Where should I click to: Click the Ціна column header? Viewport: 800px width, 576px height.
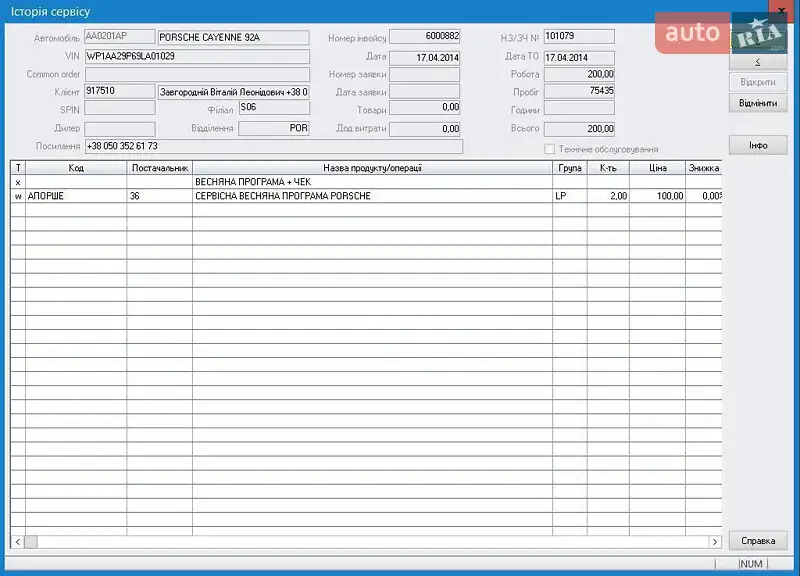coord(657,168)
